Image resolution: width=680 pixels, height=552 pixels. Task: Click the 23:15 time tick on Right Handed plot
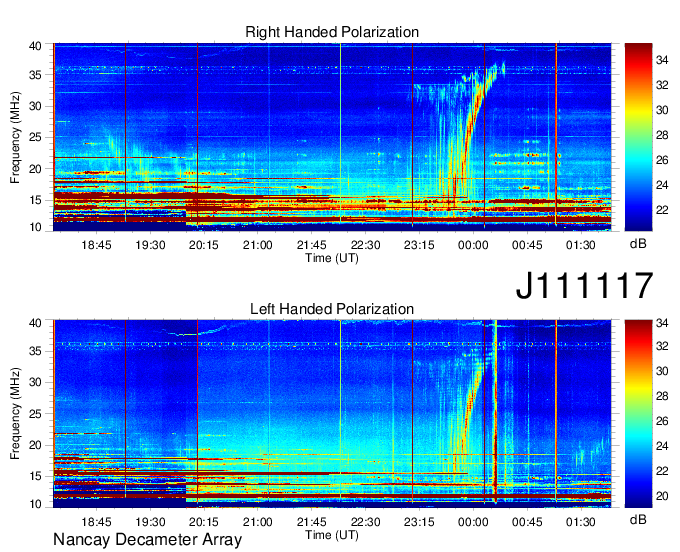point(419,245)
